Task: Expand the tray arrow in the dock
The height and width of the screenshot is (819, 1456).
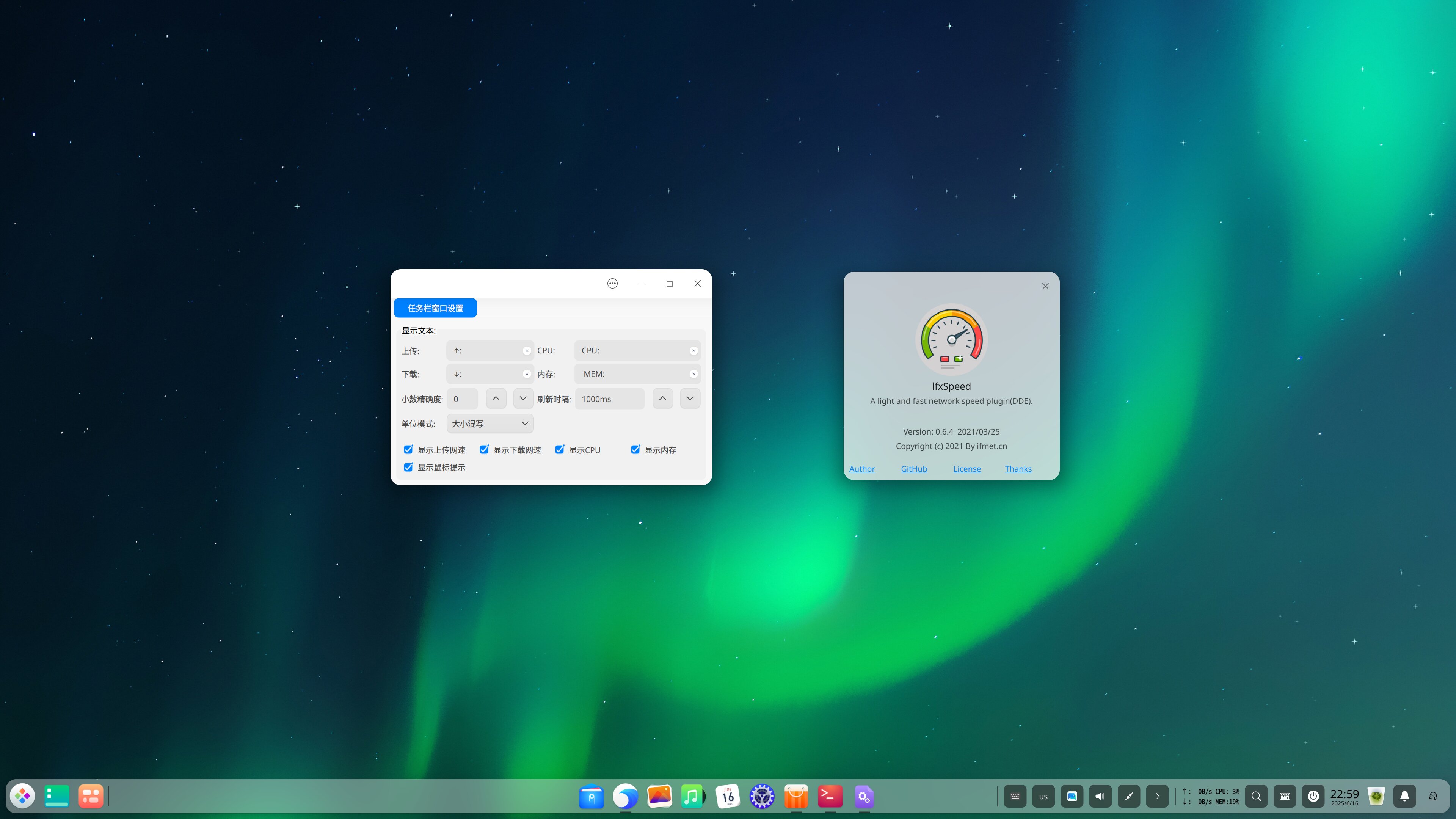Action: (x=1157, y=796)
